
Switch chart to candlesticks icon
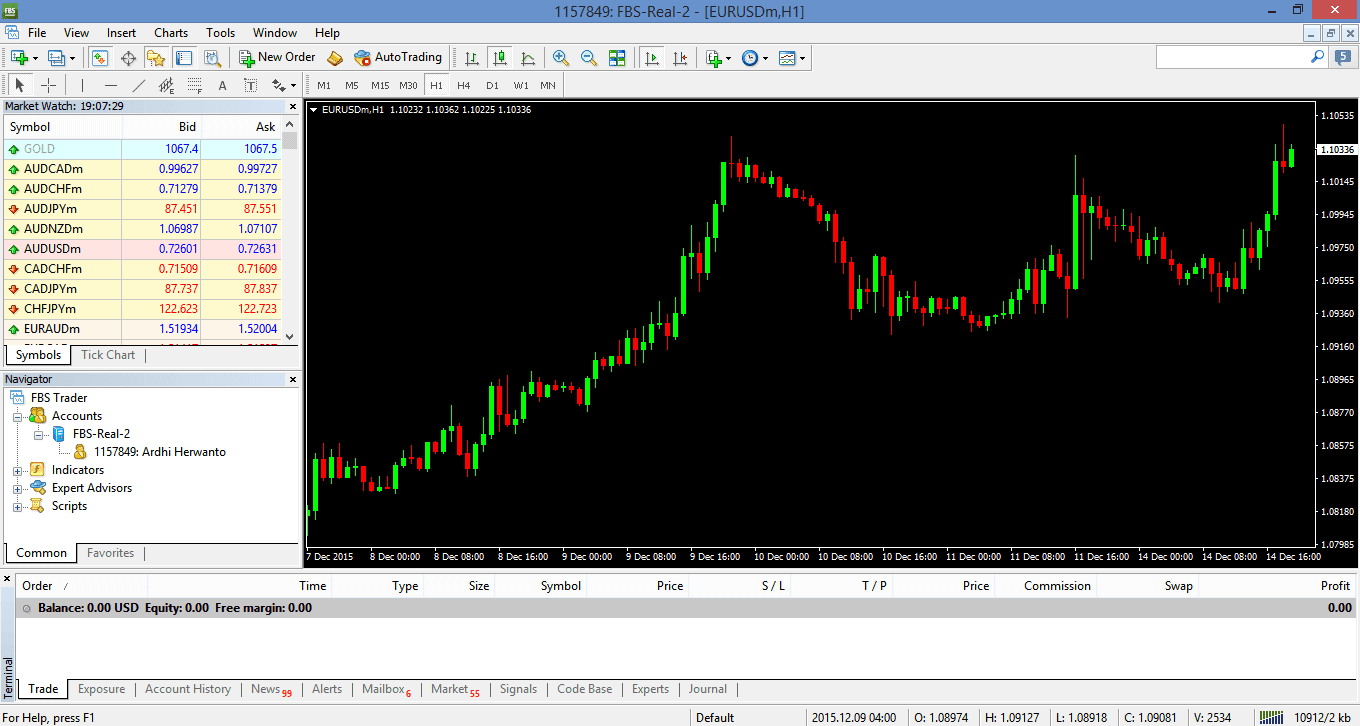pyautogui.click(x=500, y=58)
